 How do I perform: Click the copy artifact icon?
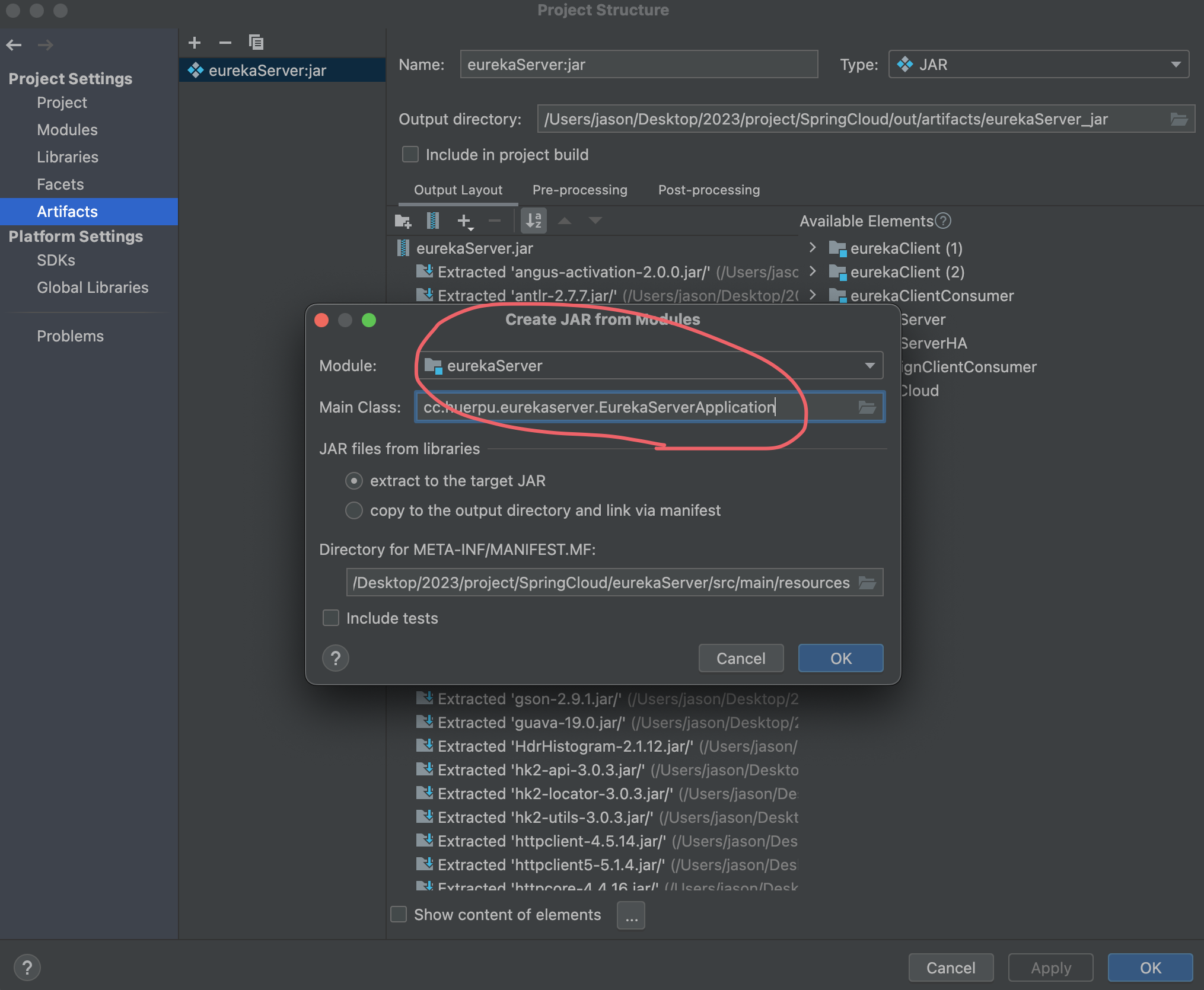pyautogui.click(x=256, y=43)
